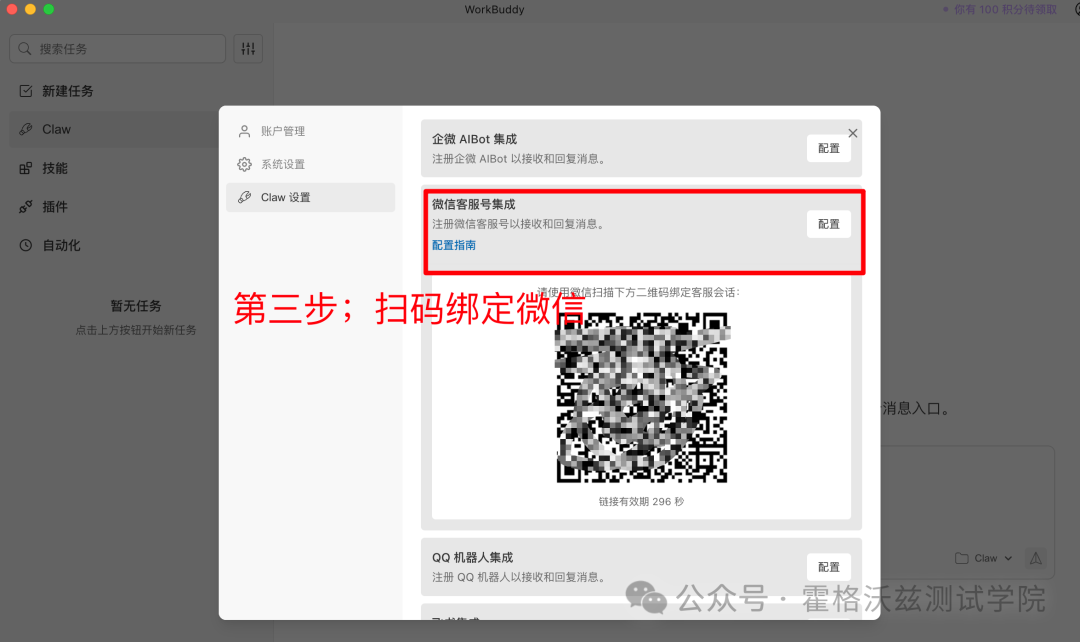Open 自动化 using its clock icon
The width and height of the screenshot is (1080, 642).
tap(25, 245)
